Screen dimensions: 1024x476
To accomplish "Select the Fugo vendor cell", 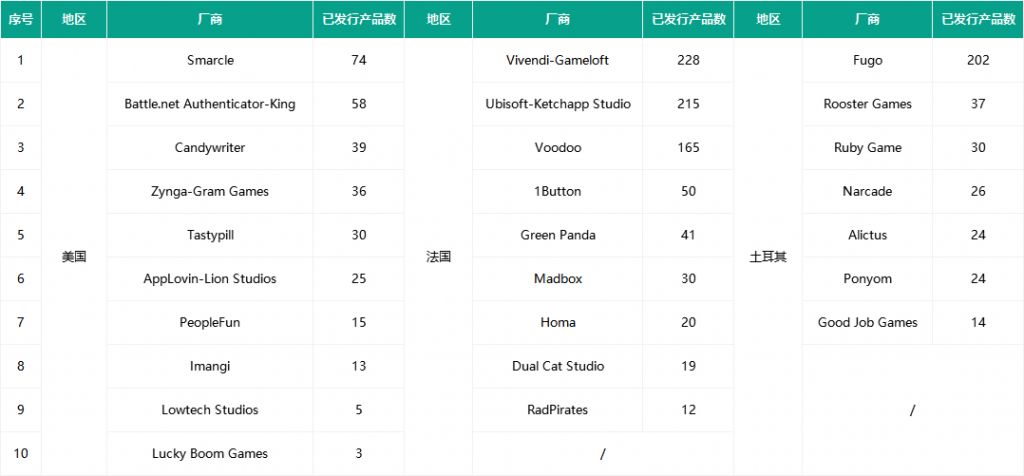I will click(x=868, y=60).
